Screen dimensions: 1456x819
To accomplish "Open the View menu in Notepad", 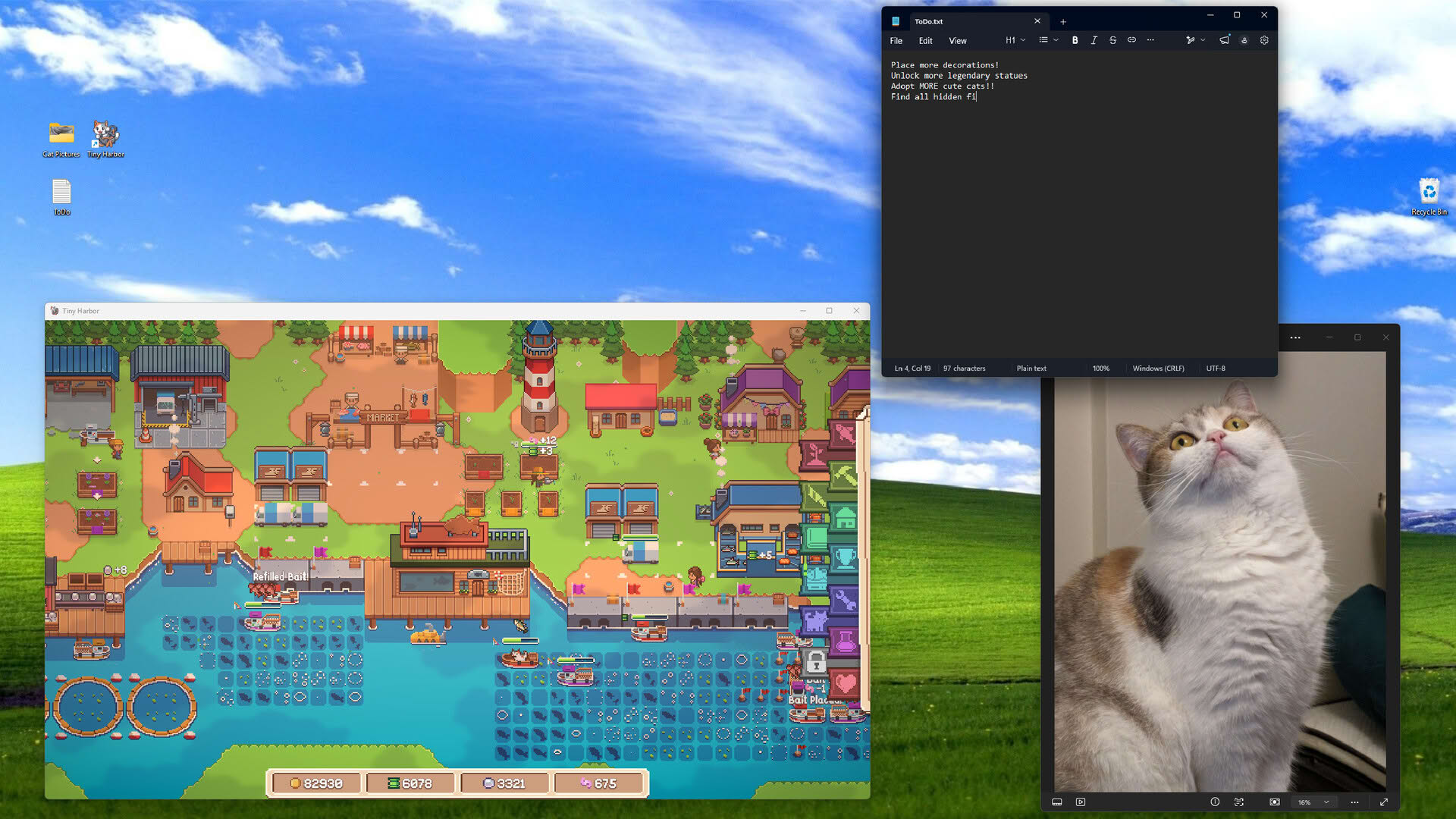I will (x=958, y=41).
